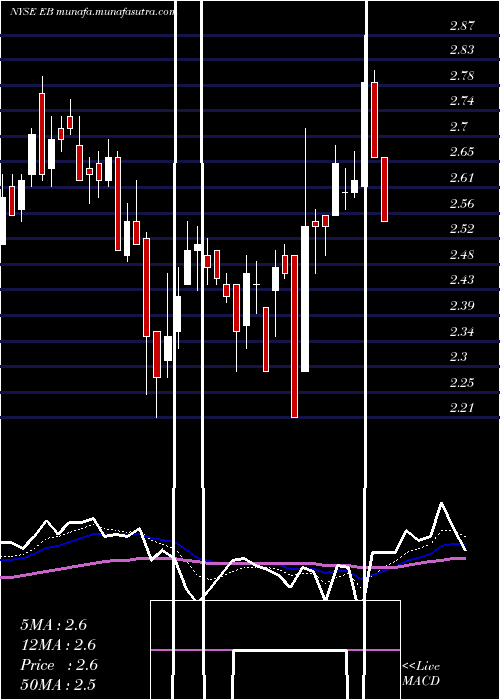Select the 2.39 price axis label
This screenshot has height=700, width=500.
[462, 305]
